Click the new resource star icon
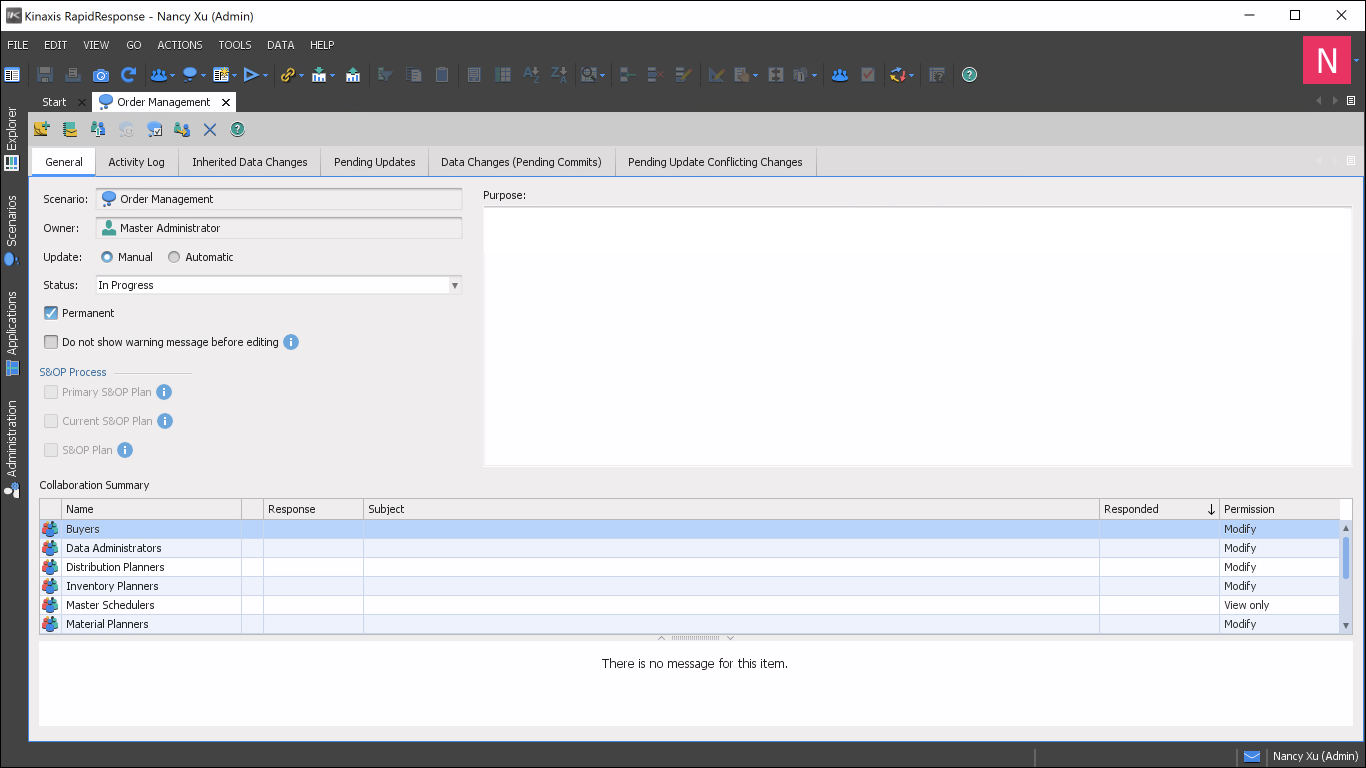 [x=220, y=75]
